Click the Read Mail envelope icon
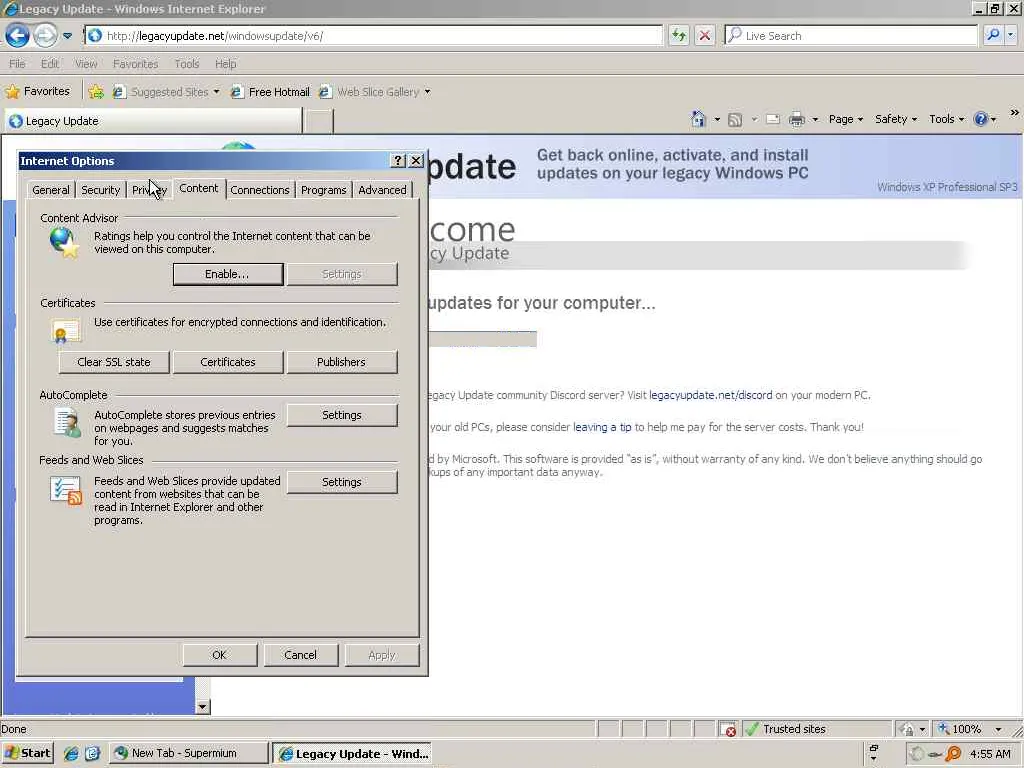This screenshot has height=768, width=1024. [x=773, y=120]
